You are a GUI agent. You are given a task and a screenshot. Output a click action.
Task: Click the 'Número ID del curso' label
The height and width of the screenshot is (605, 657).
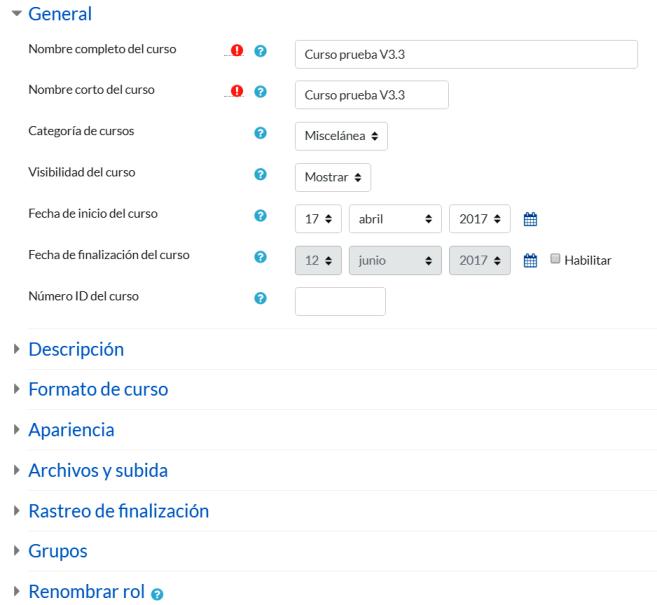(83, 296)
